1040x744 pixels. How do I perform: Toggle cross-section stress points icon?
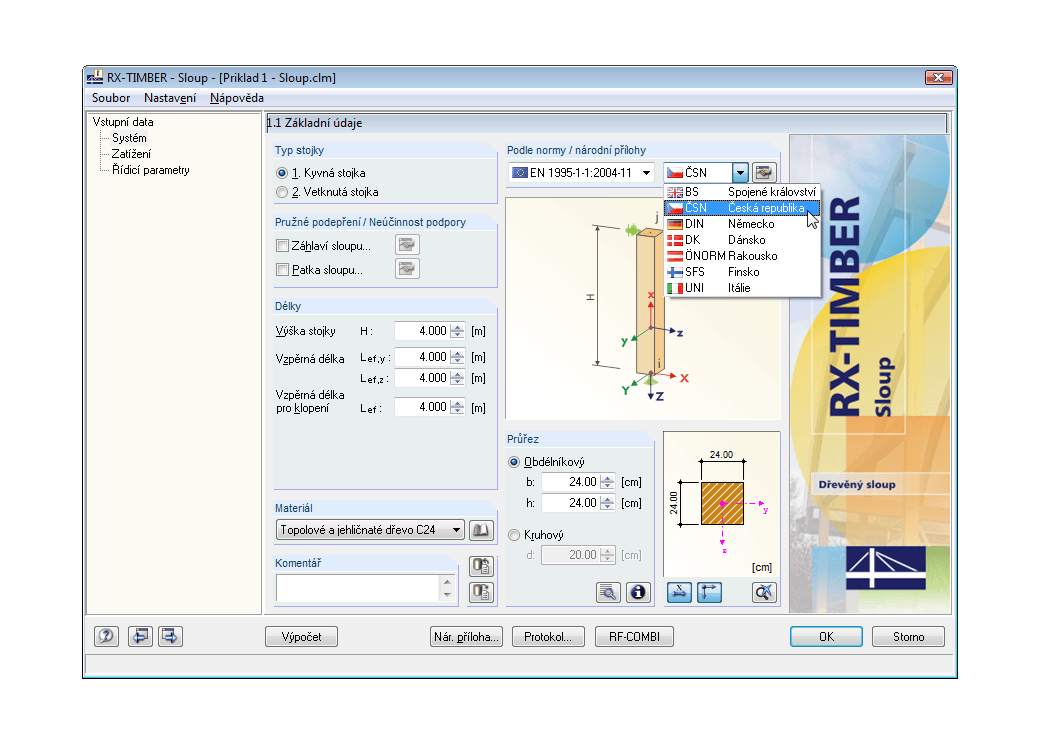pyautogui.click(x=679, y=592)
